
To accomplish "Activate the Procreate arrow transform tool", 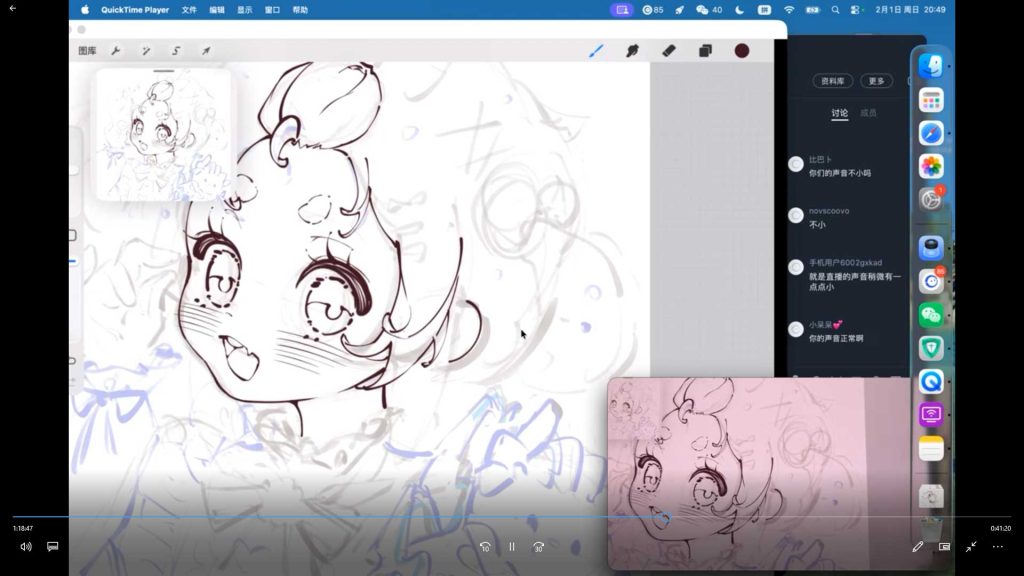I will point(206,51).
